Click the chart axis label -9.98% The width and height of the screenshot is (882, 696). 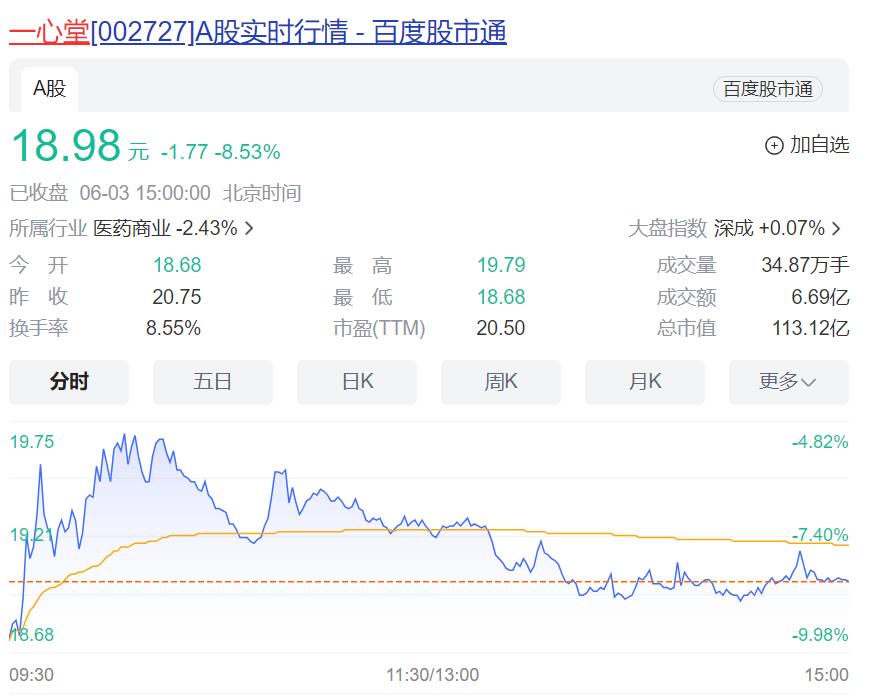click(820, 635)
